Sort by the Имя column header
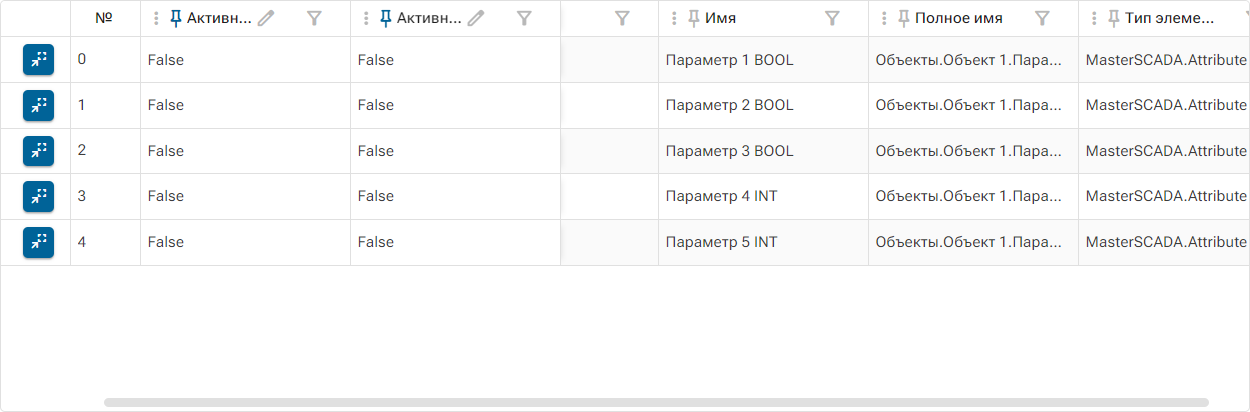 [721, 18]
